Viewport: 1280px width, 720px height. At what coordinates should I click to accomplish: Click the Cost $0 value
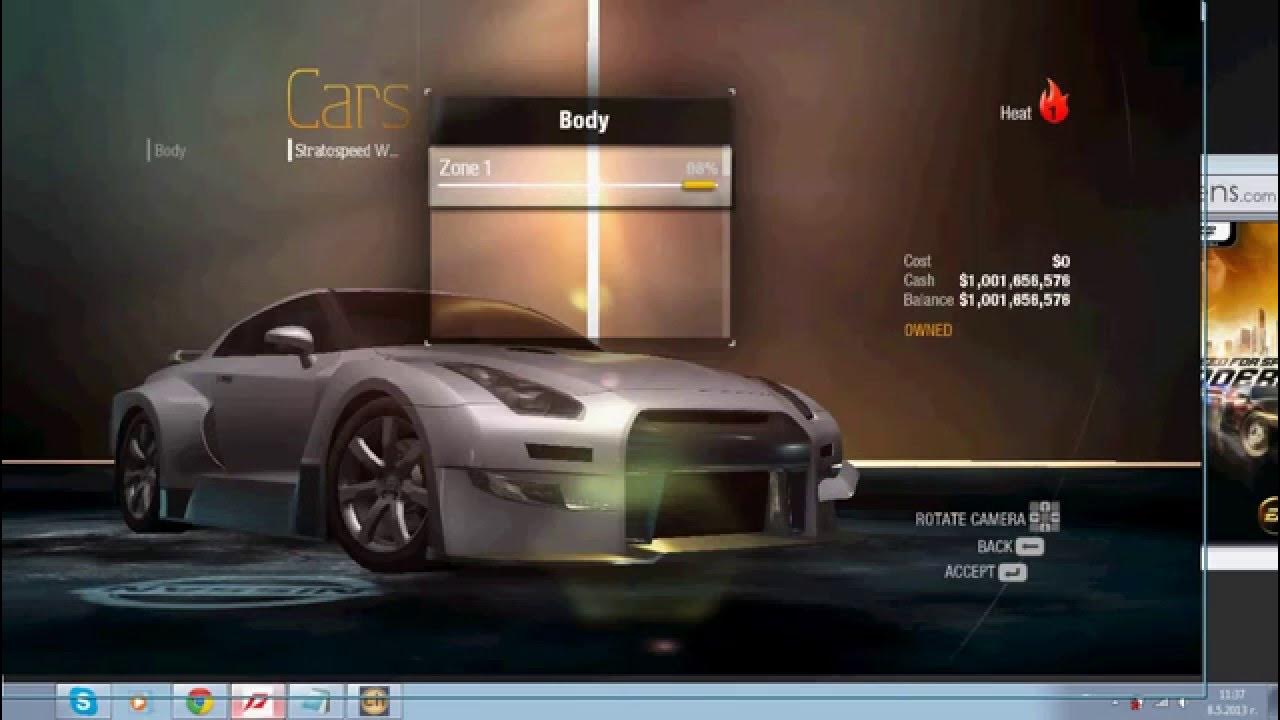1061,261
